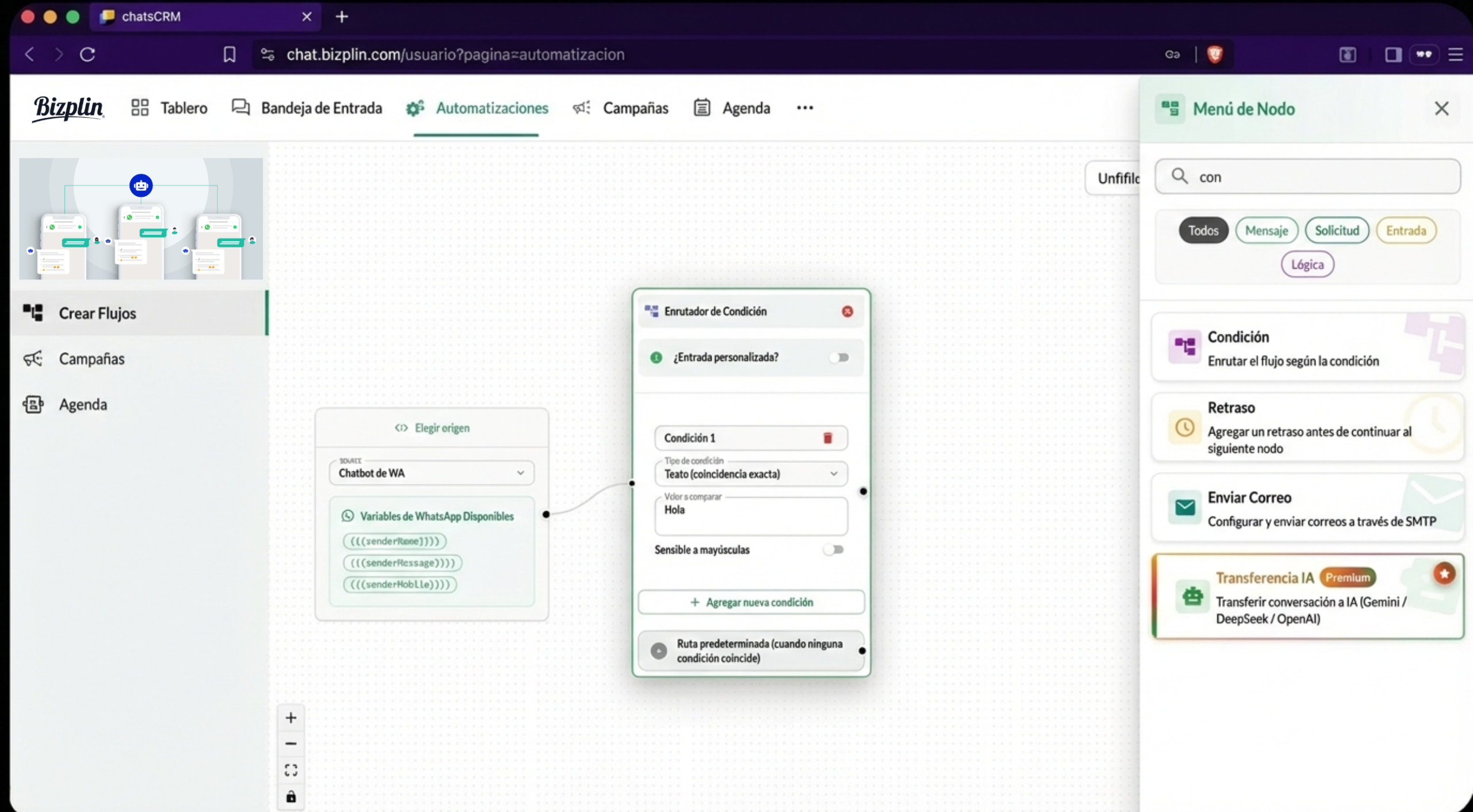
Task: Open the three-dots more menu in navbar
Action: pos(804,108)
